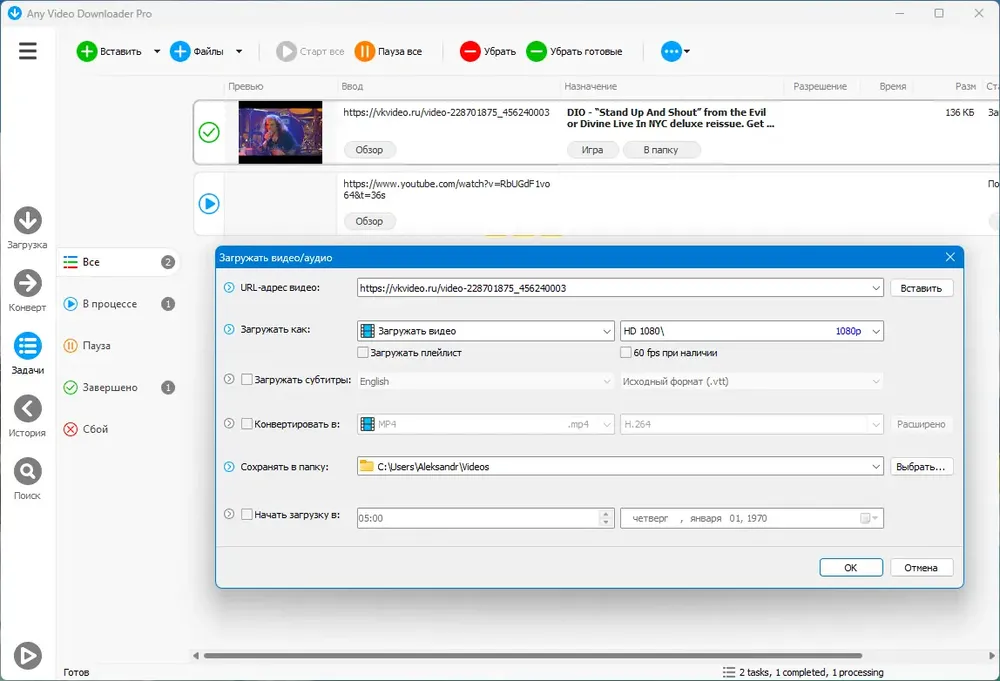Enable the Загружать плейлист checkbox

pos(363,352)
